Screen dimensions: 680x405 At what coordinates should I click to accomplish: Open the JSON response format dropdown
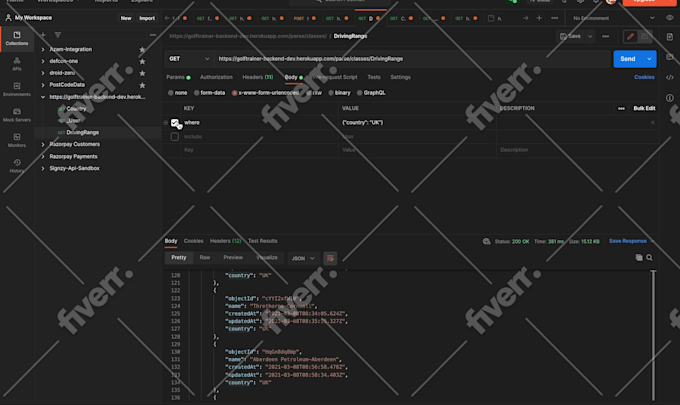click(x=303, y=258)
